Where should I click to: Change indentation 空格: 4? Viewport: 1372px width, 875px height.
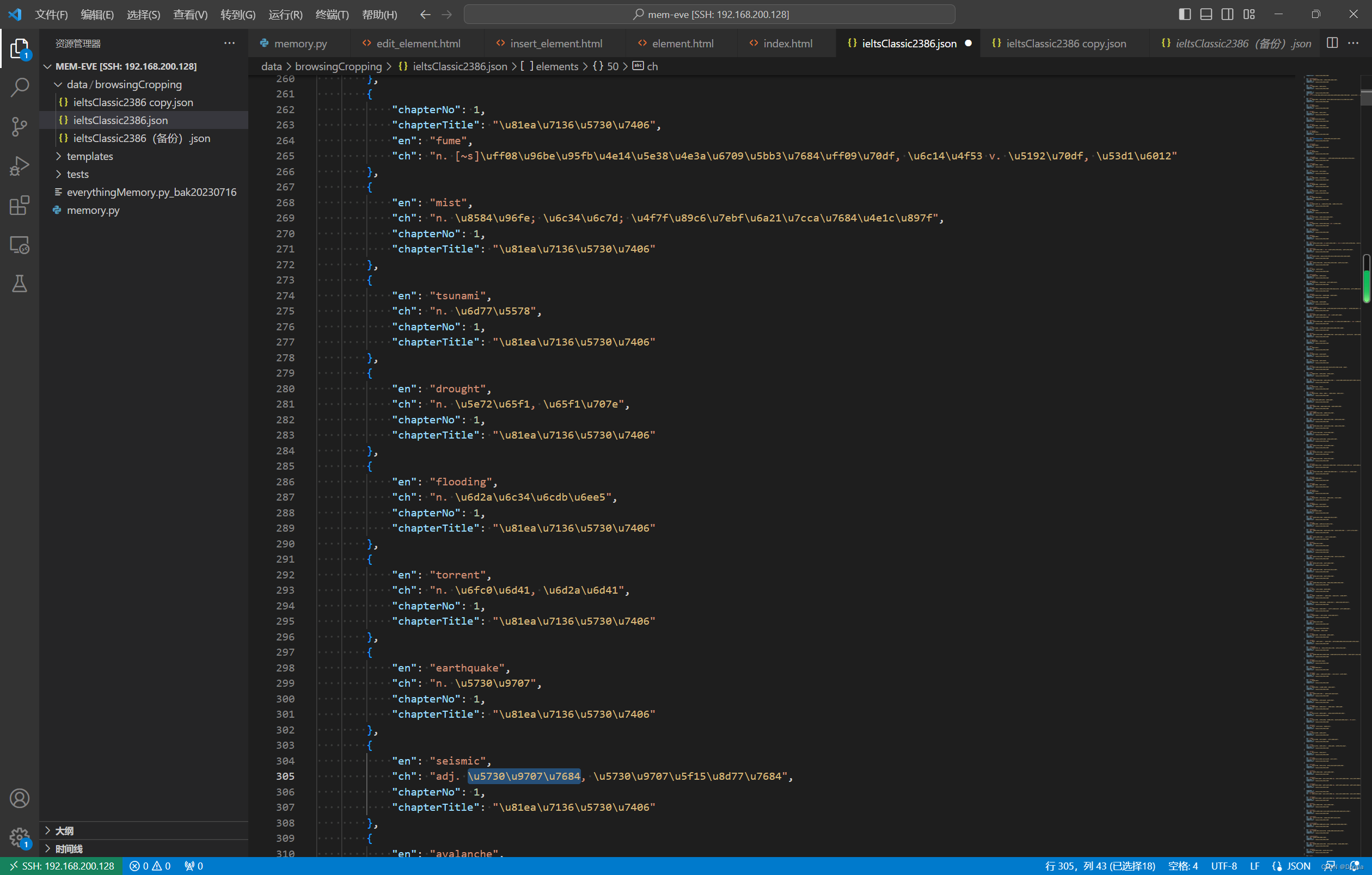1183,866
